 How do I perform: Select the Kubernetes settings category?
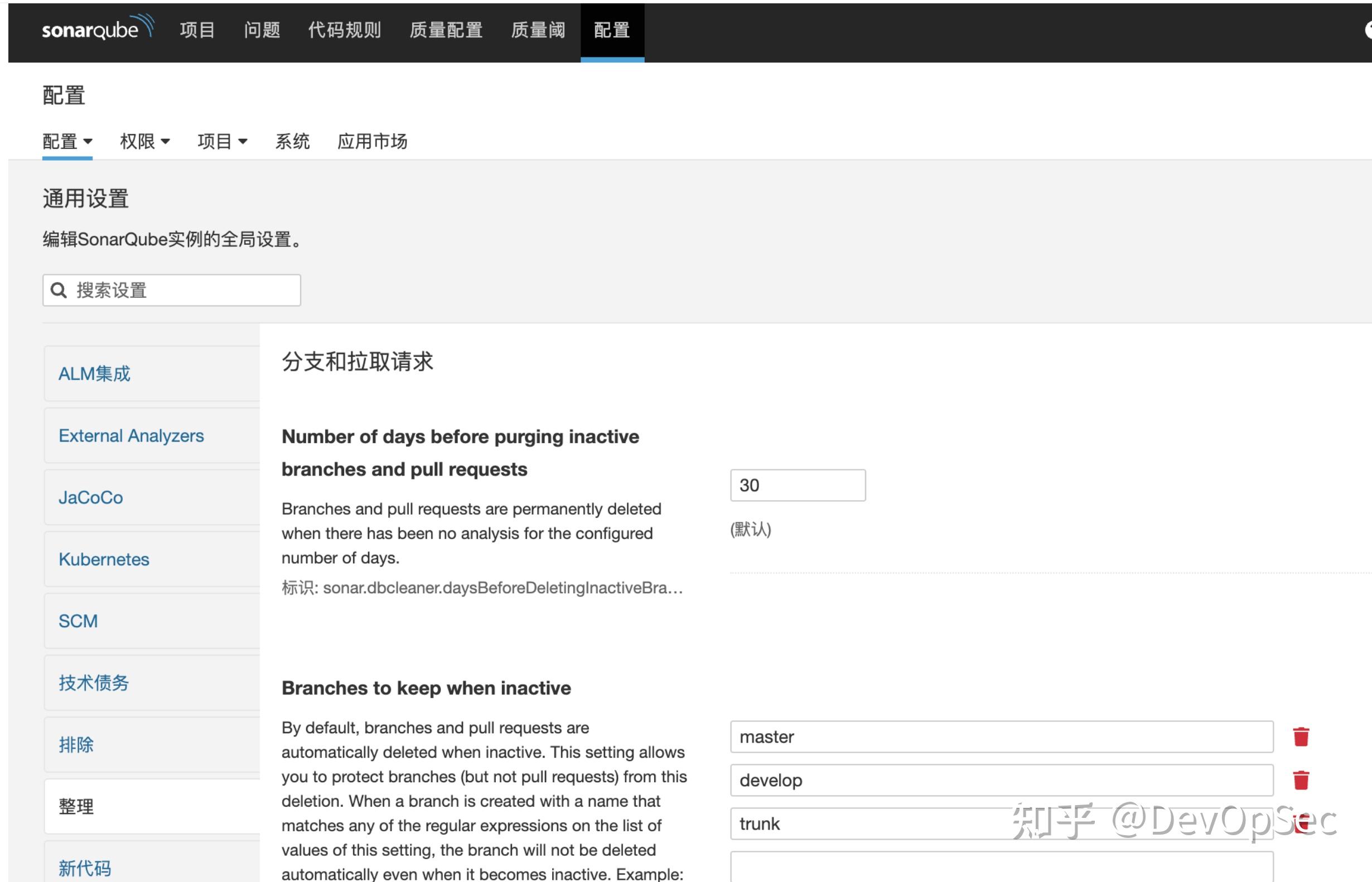[x=104, y=559]
